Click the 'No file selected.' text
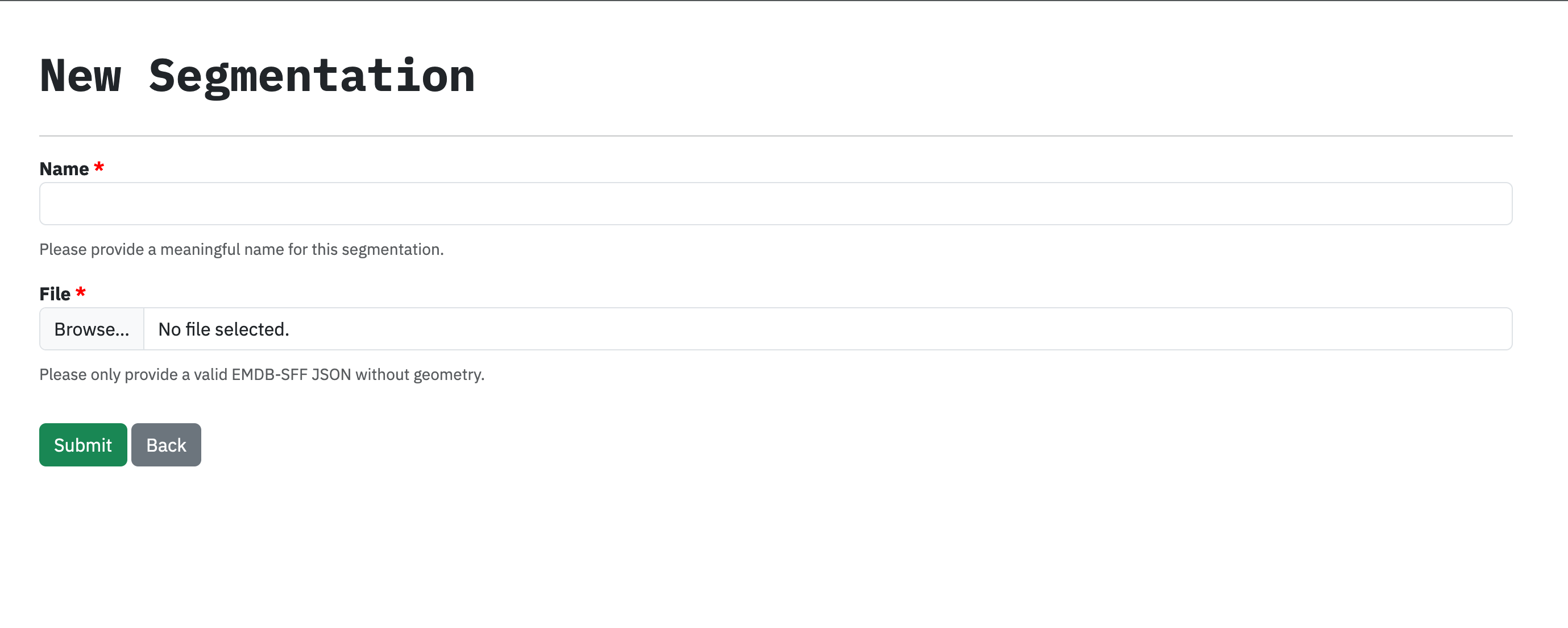 [x=223, y=328]
